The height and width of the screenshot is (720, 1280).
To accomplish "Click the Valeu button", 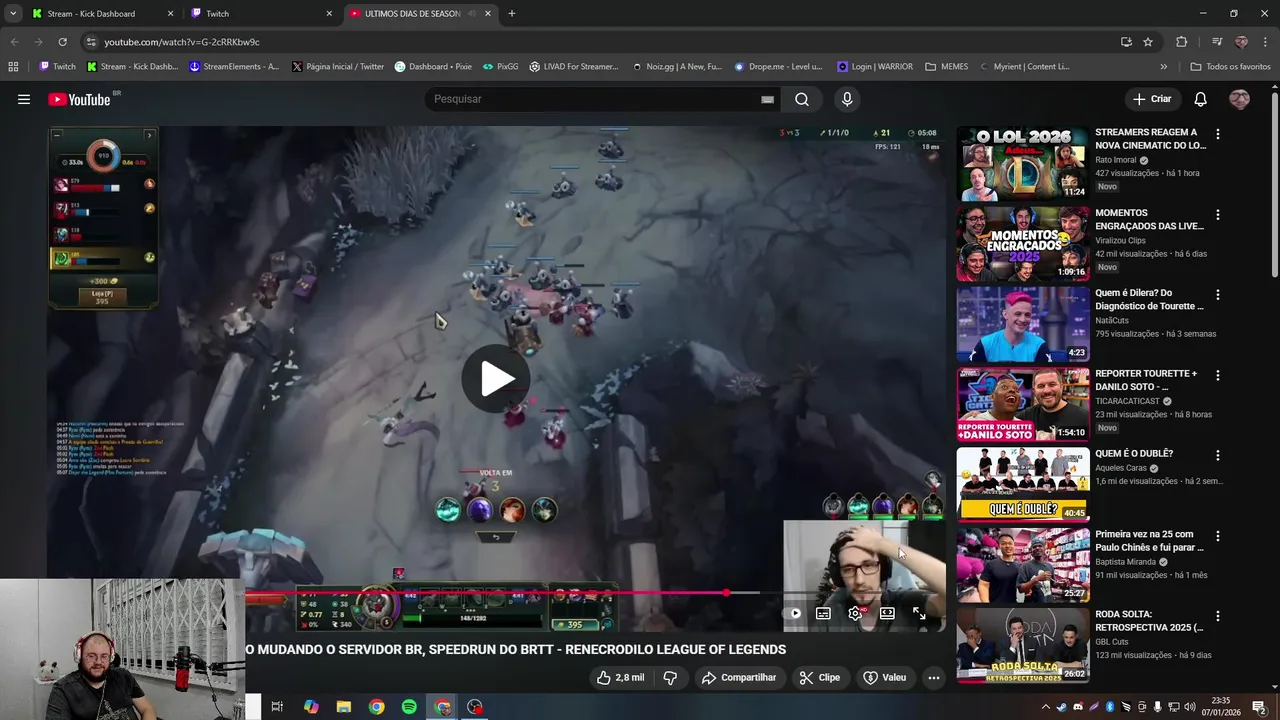I will tap(884, 677).
